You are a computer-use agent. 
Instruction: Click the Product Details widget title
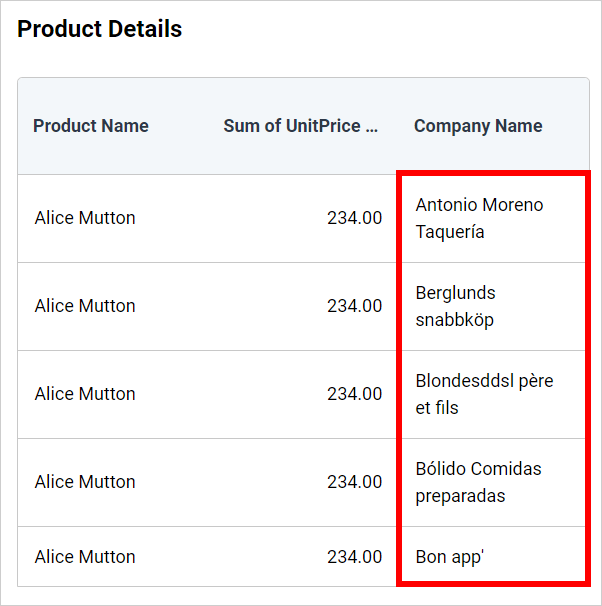pos(100,29)
